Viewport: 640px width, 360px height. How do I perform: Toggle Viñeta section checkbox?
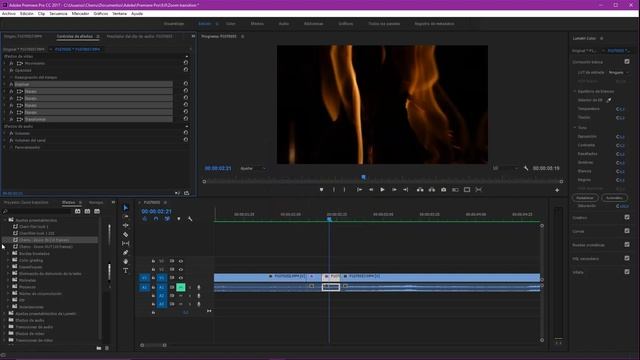tap(627, 272)
